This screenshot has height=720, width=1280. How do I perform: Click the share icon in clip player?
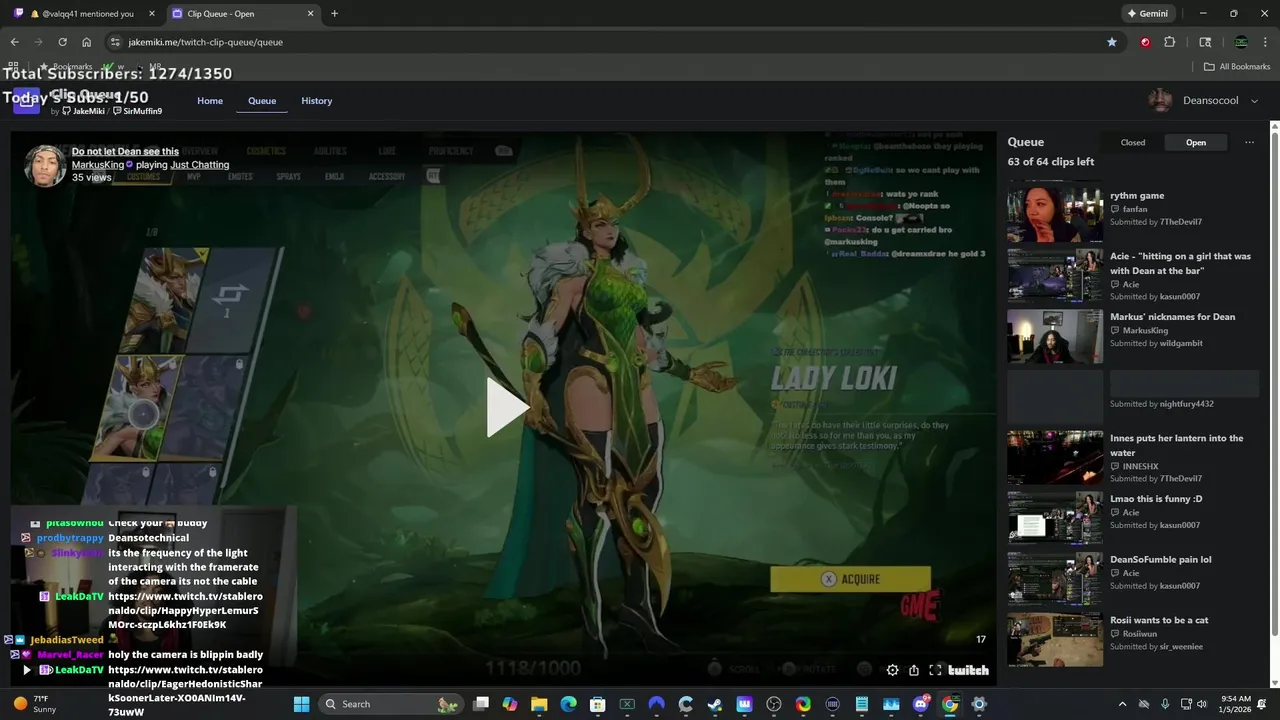click(914, 671)
